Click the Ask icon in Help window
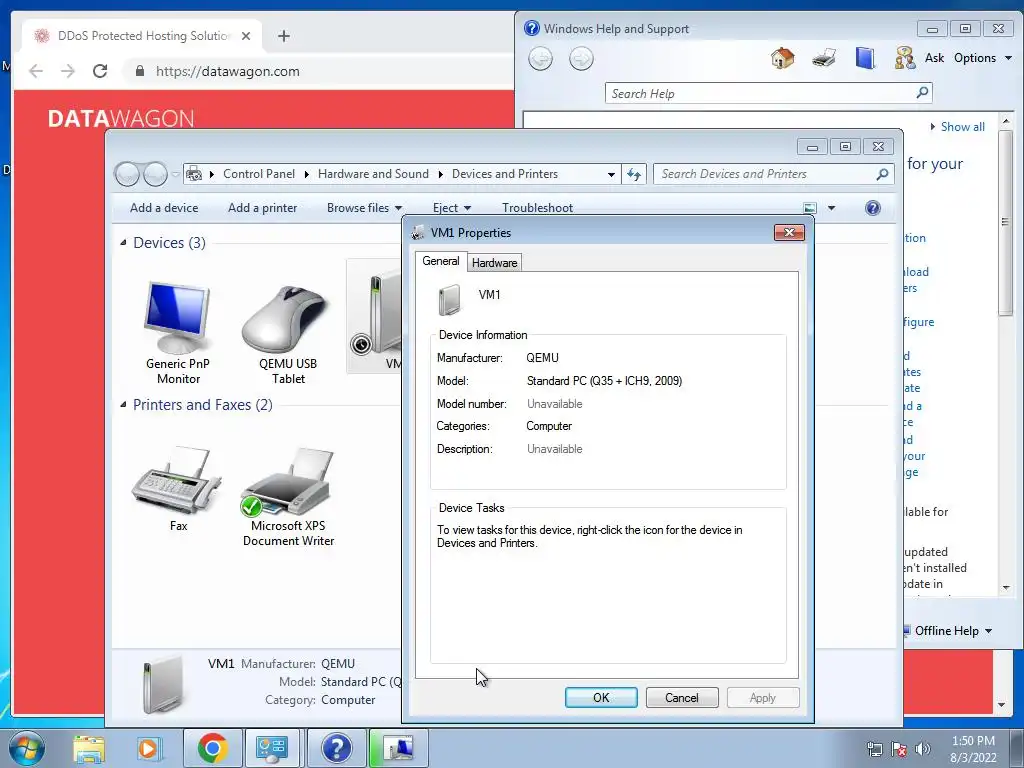The width and height of the screenshot is (1024, 768). 904,58
